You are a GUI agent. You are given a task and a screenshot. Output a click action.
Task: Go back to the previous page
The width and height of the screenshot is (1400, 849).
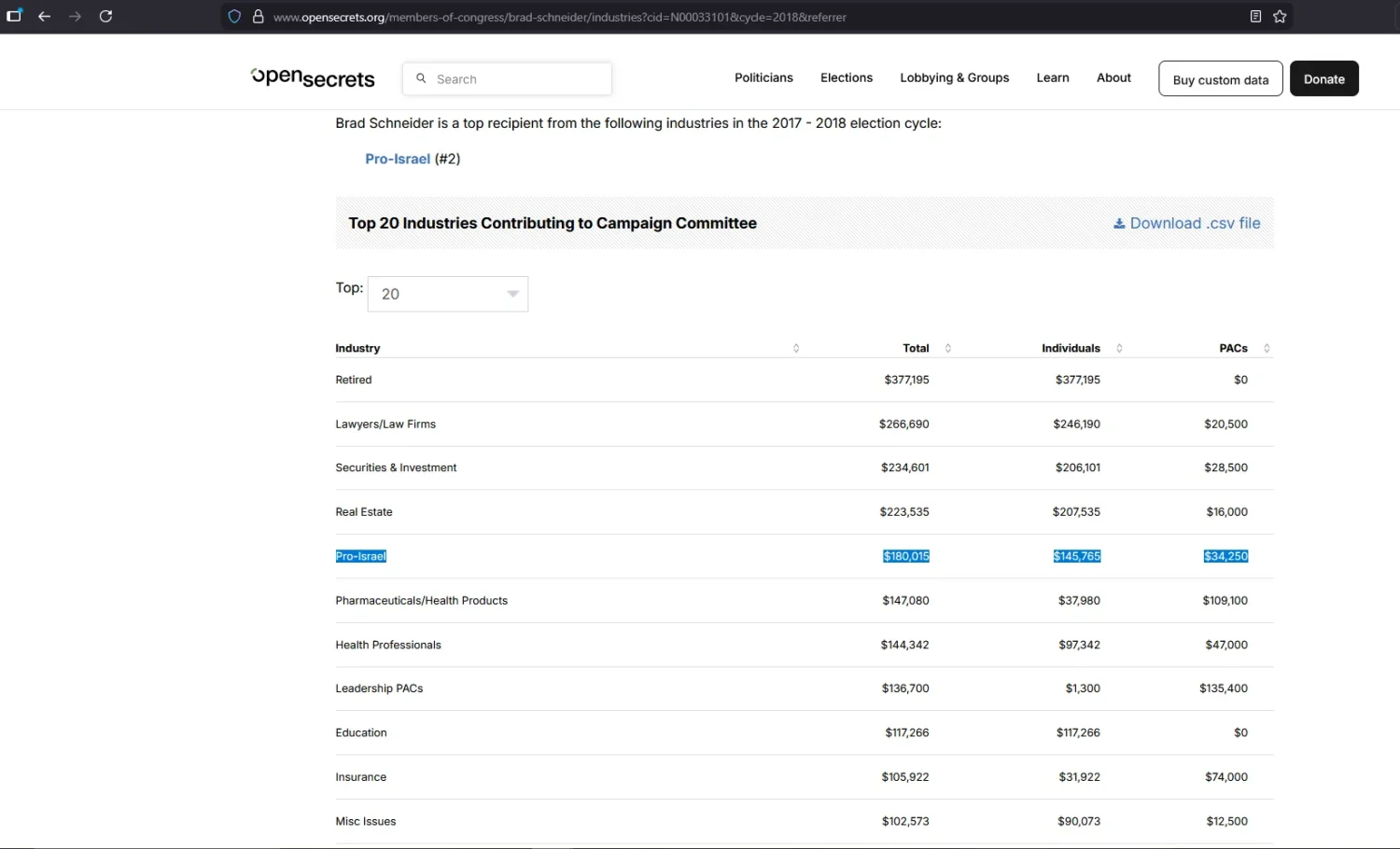coord(44,17)
